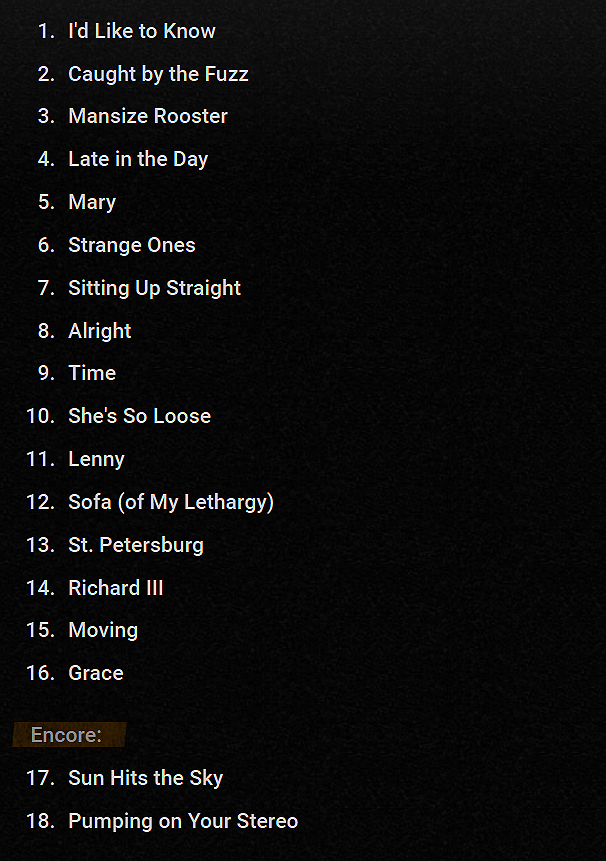Screen dimensions: 606x861
Task: Open the "Strange Ones" song link
Action: coord(132,245)
